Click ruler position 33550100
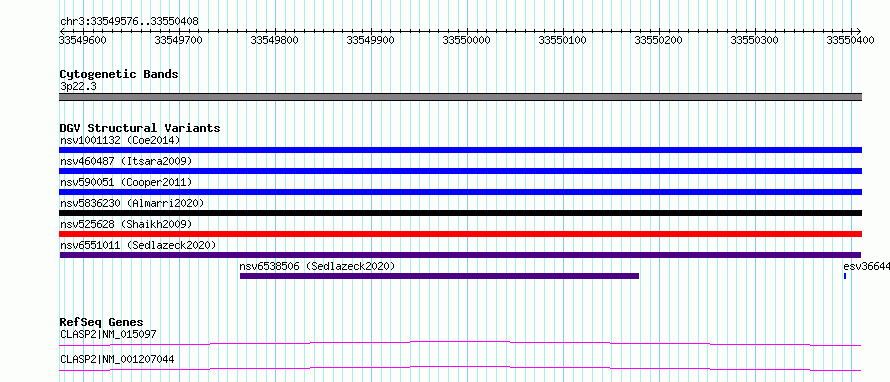The image size is (890, 382). click(x=562, y=40)
